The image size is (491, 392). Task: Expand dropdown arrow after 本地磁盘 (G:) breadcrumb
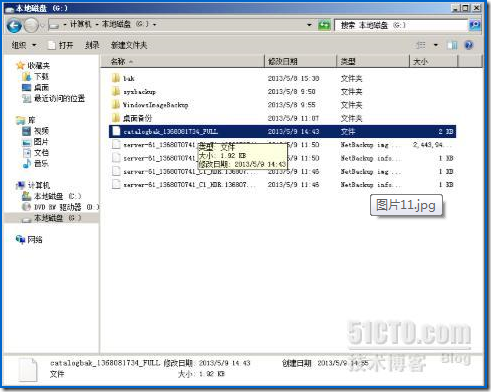pos(154,25)
